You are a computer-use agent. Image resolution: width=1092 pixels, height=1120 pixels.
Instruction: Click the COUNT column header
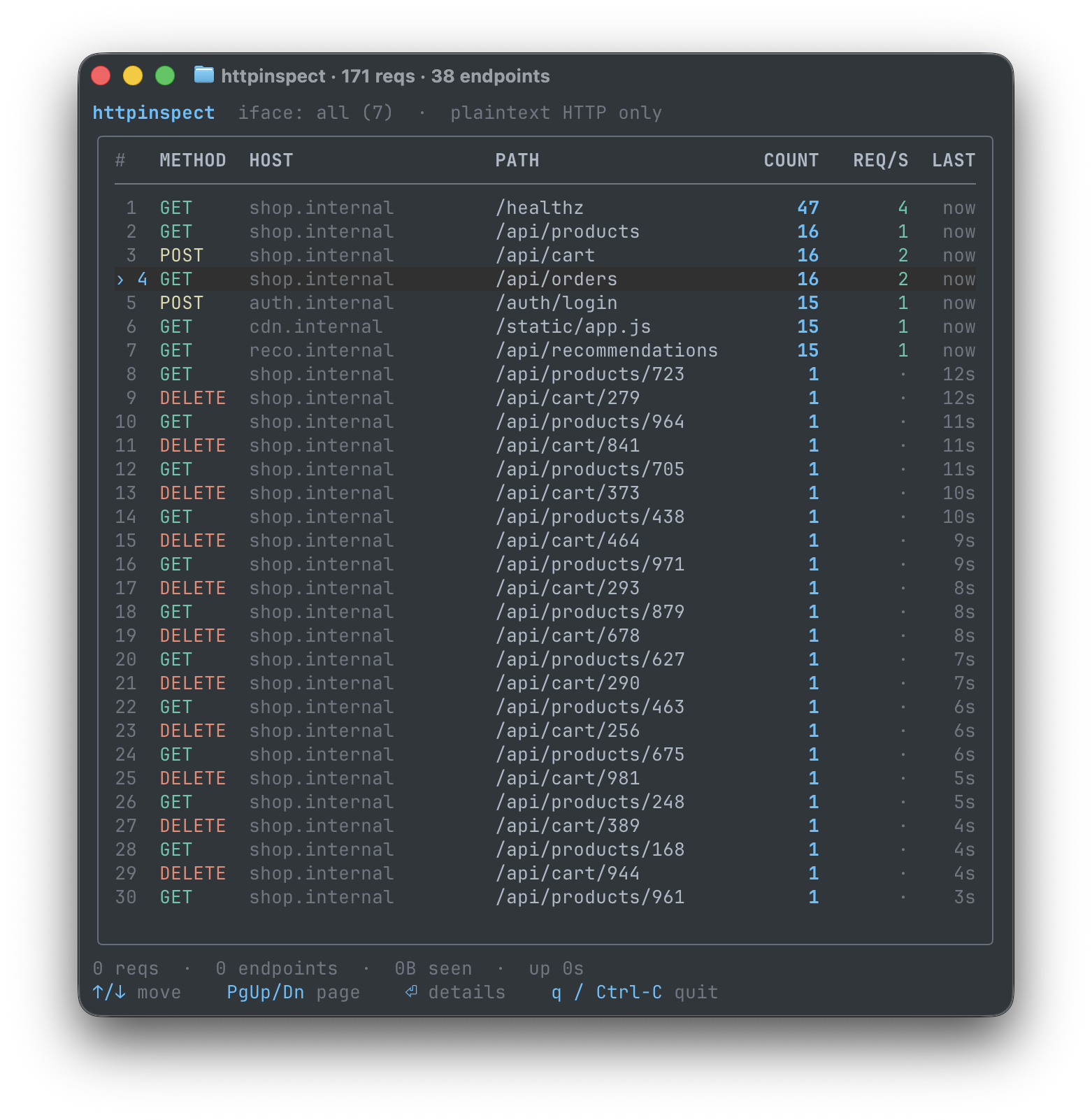click(791, 160)
